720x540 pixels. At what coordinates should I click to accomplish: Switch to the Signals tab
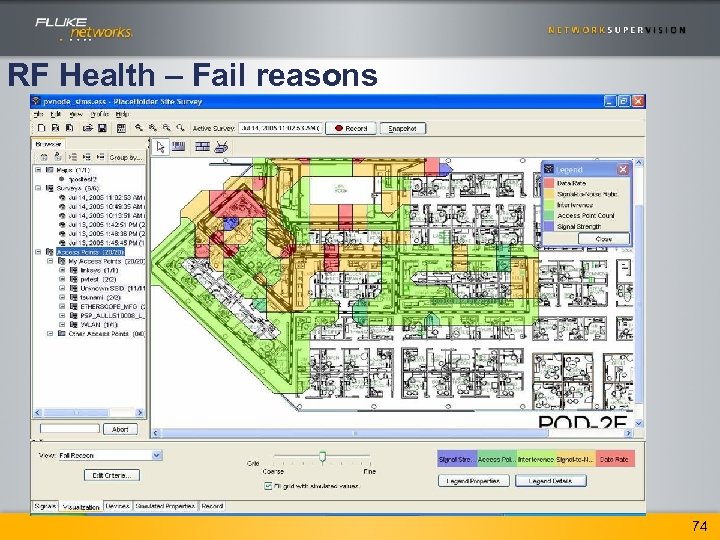tap(45, 506)
